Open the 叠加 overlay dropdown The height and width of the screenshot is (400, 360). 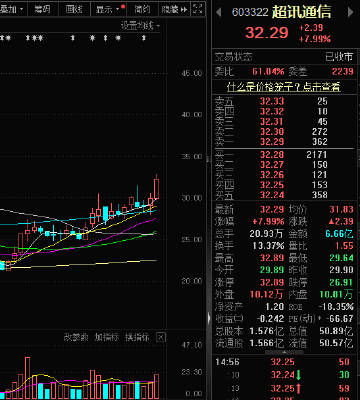click(x=12, y=9)
